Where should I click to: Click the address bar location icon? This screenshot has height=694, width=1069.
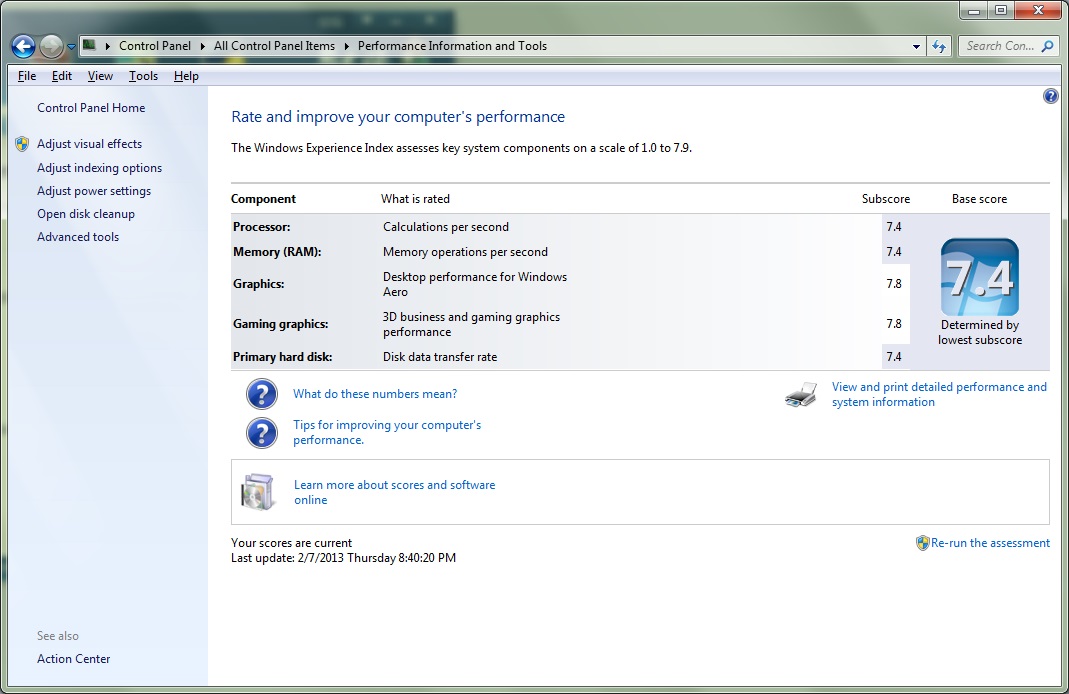[x=89, y=46]
